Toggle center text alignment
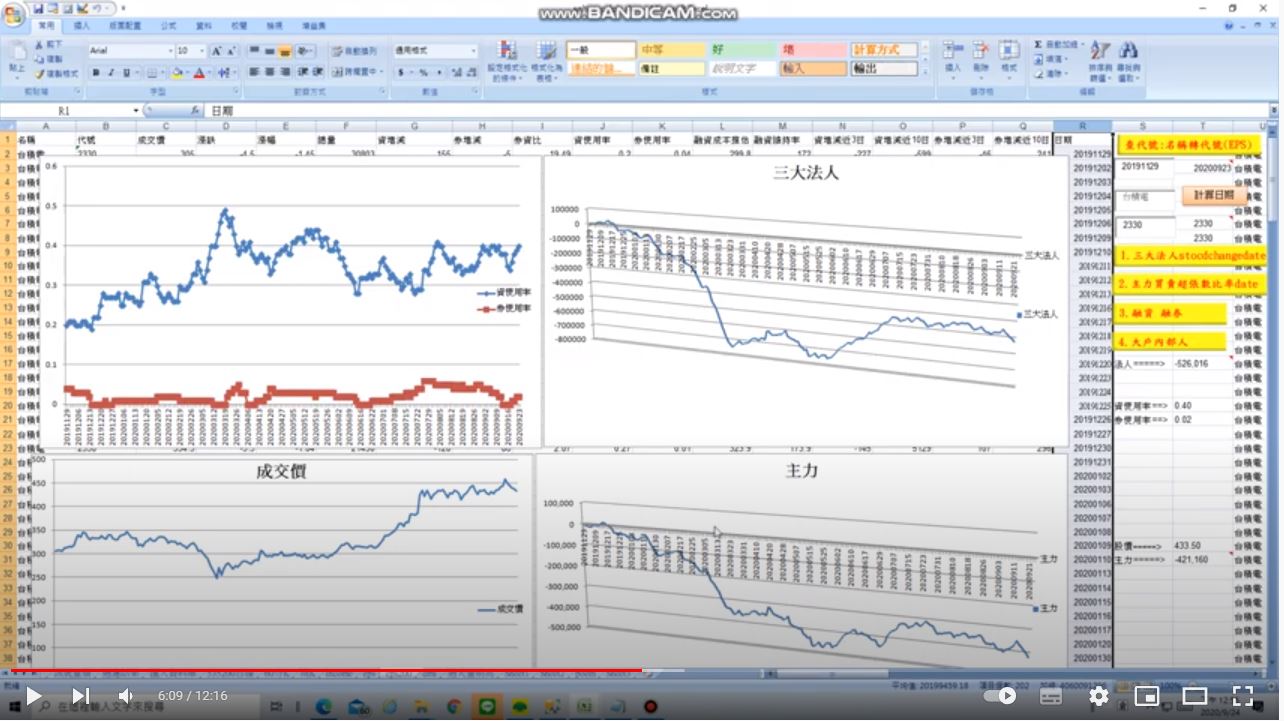1284x721 pixels. 270,72
